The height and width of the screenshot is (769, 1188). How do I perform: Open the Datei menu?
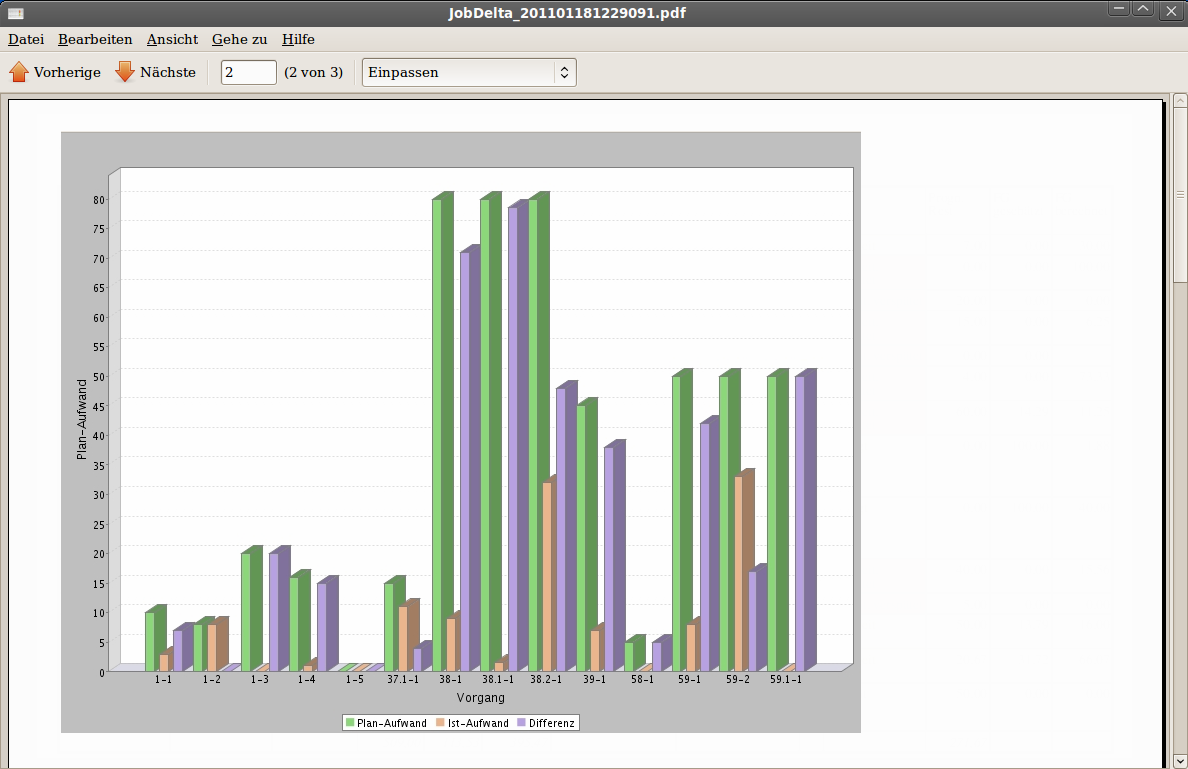pyautogui.click(x=26, y=40)
